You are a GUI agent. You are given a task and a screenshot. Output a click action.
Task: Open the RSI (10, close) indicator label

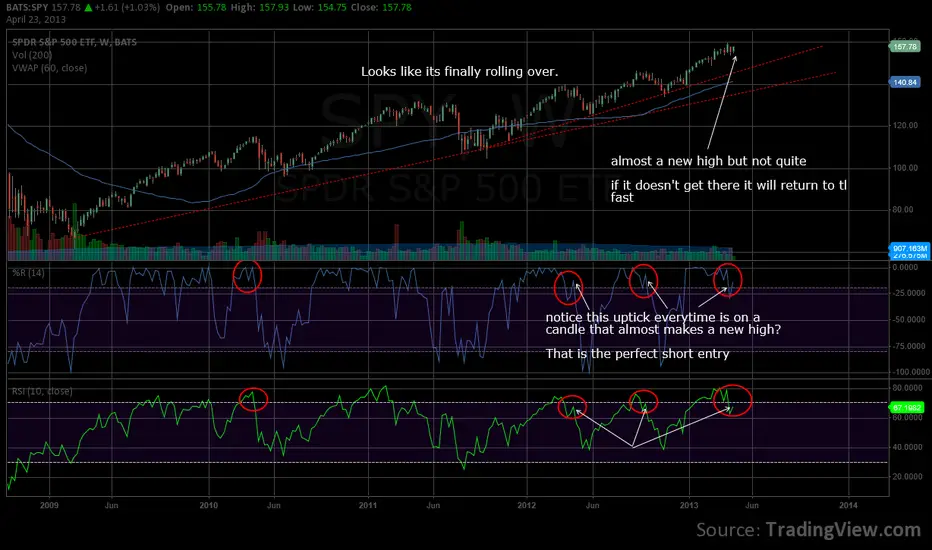click(x=42, y=391)
